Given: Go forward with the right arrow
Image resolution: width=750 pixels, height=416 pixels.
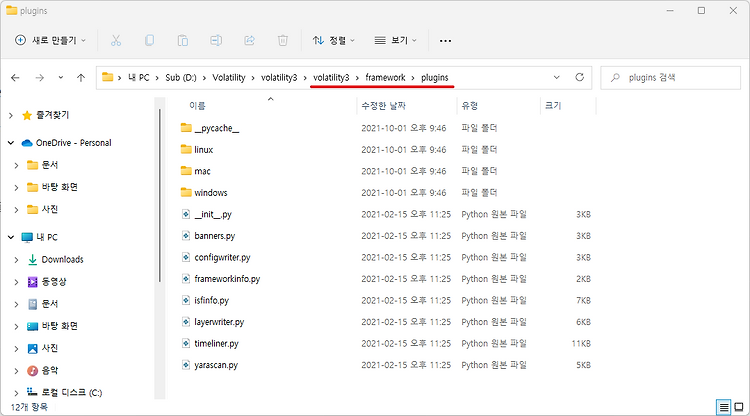Looking at the screenshot, I should coord(39,77).
